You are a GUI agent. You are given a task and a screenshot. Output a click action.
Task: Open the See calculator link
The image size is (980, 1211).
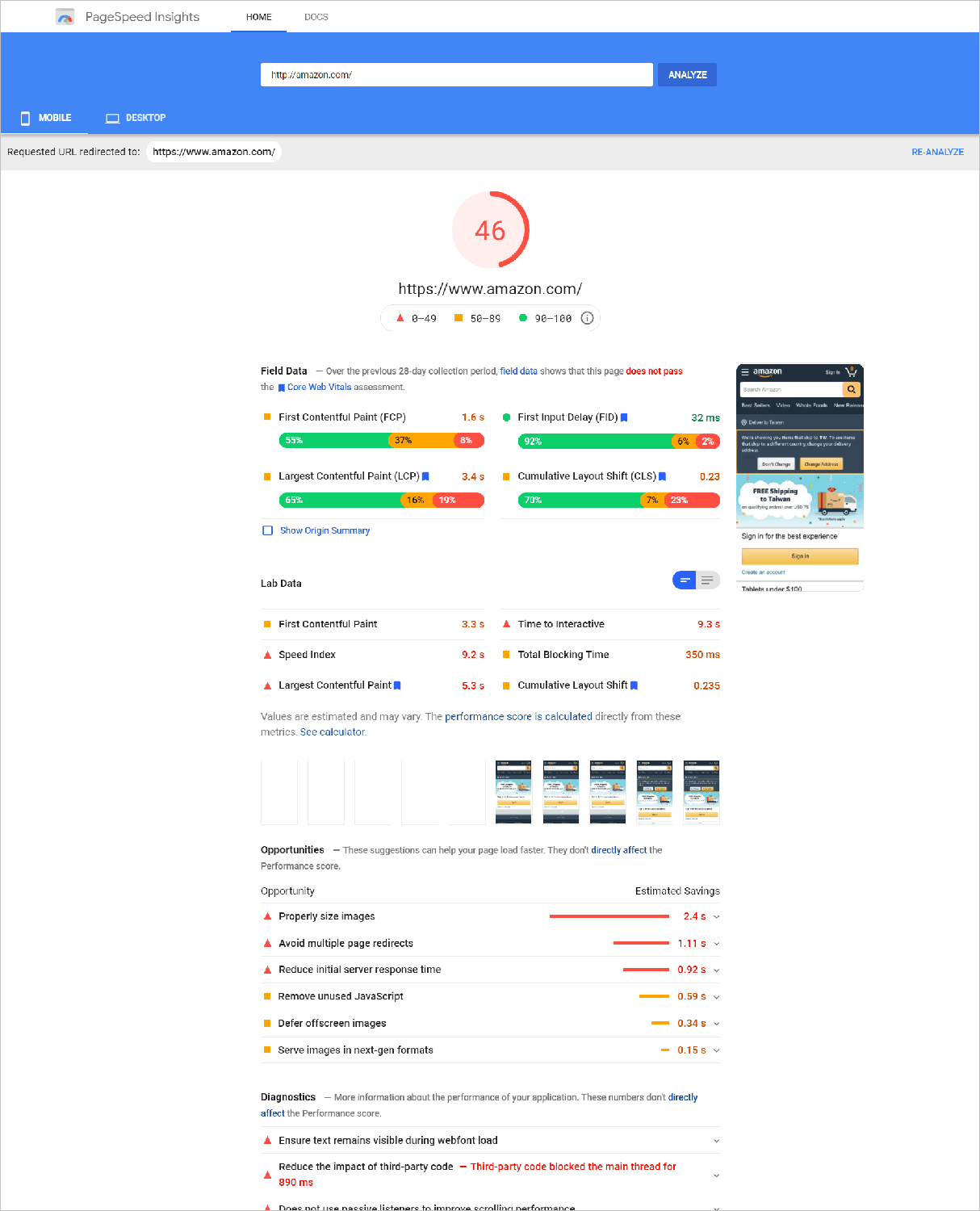(332, 731)
